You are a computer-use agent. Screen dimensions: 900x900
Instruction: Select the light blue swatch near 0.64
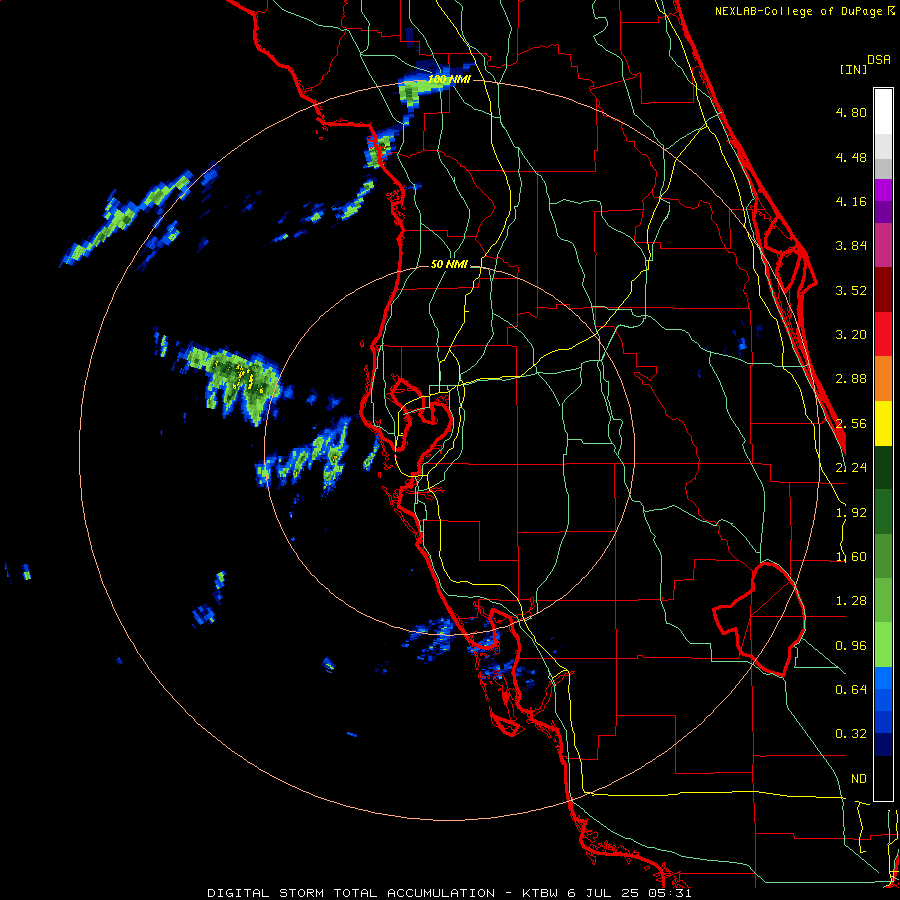tap(883, 678)
